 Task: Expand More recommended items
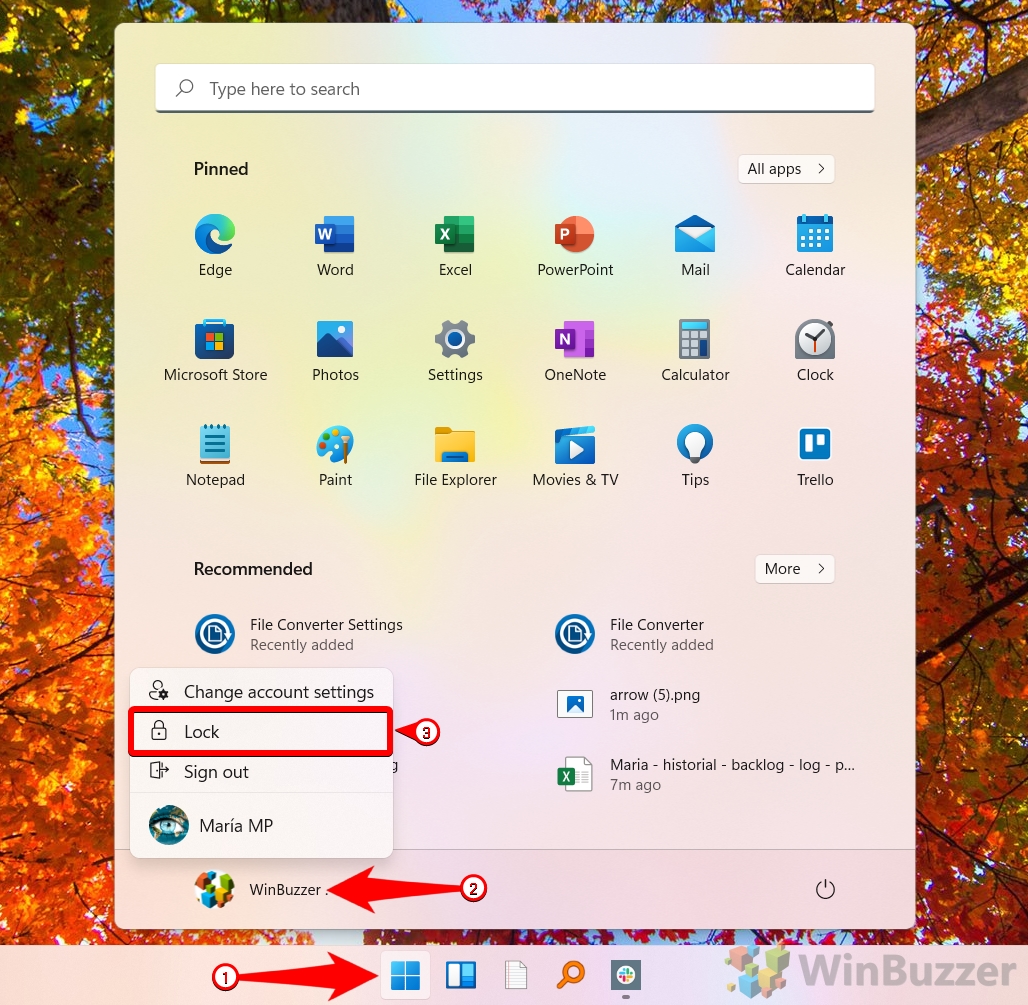[794, 569]
